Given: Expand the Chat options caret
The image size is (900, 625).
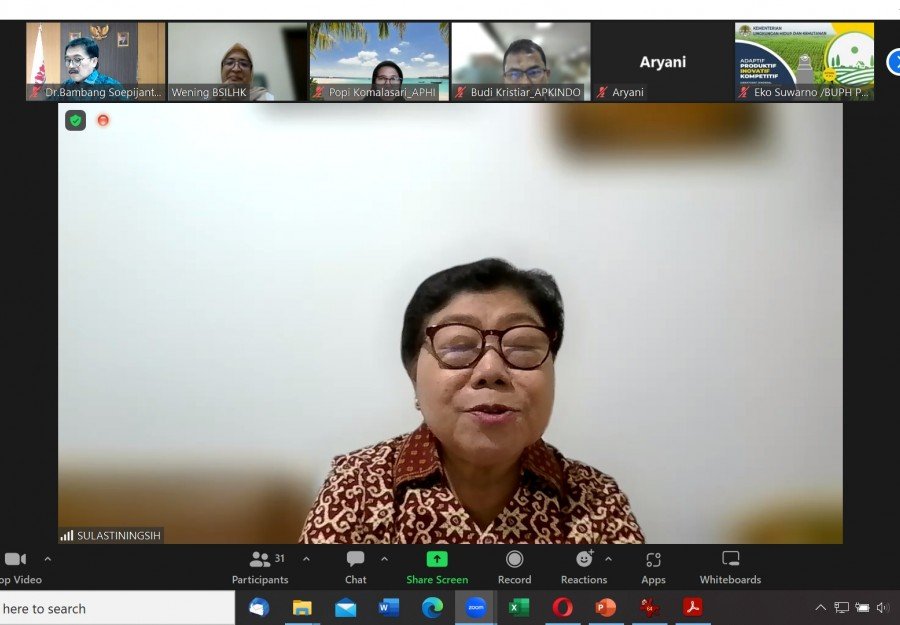Looking at the screenshot, I should [384, 559].
